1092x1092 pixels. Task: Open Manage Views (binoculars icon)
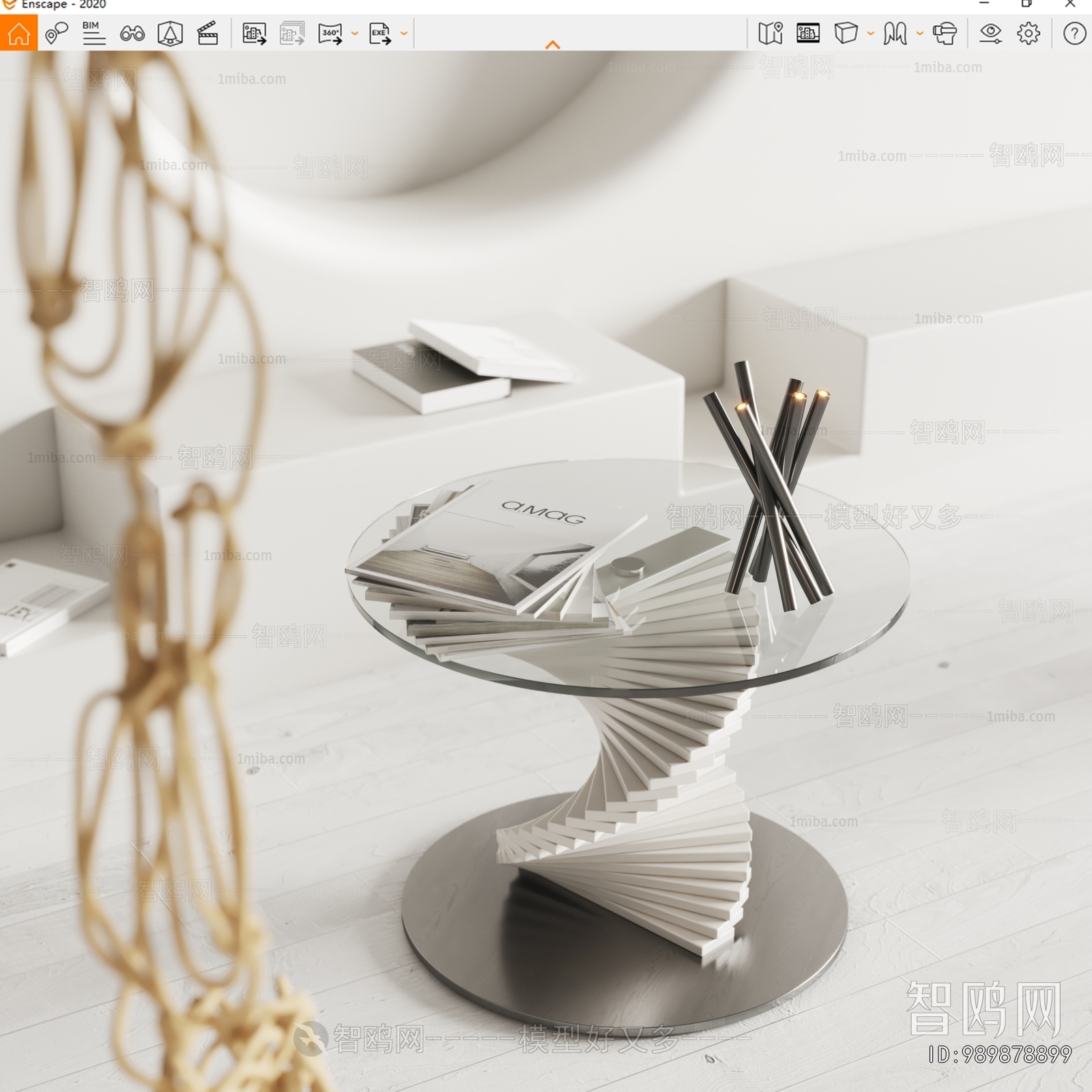pos(132,33)
